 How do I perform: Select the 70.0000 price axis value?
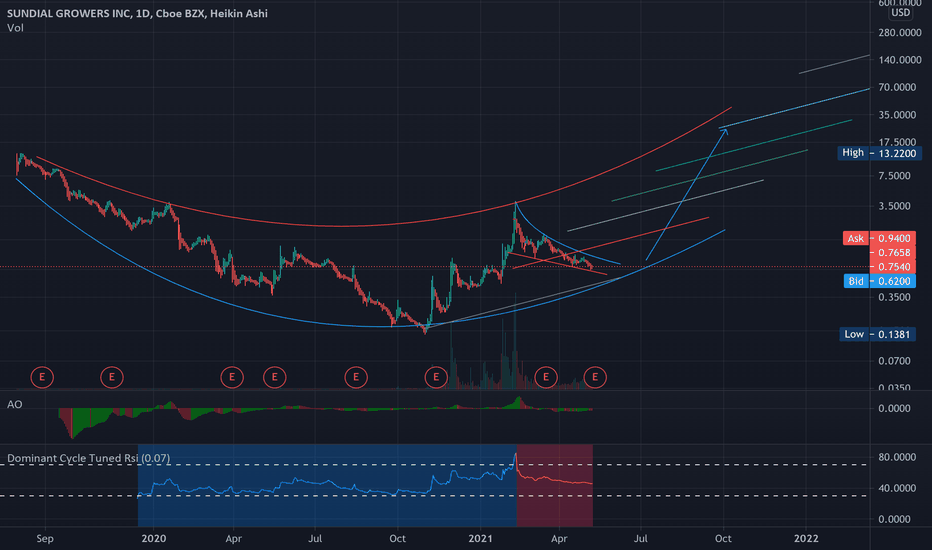point(897,87)
